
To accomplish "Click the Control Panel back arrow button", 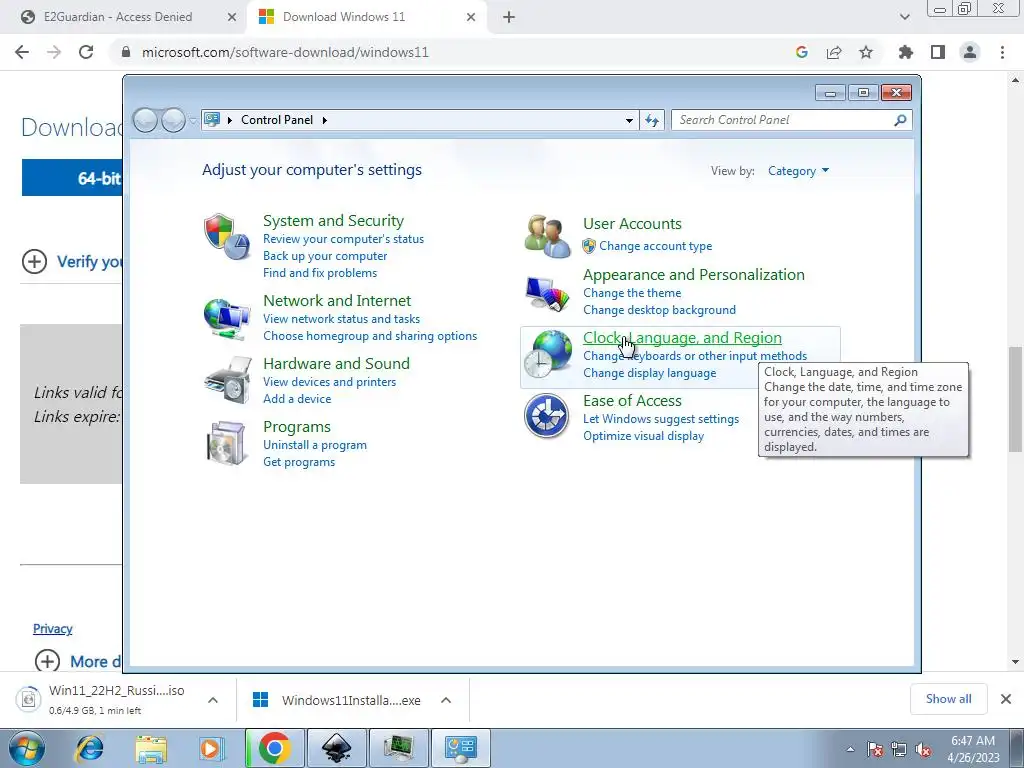I will point(145,120).
